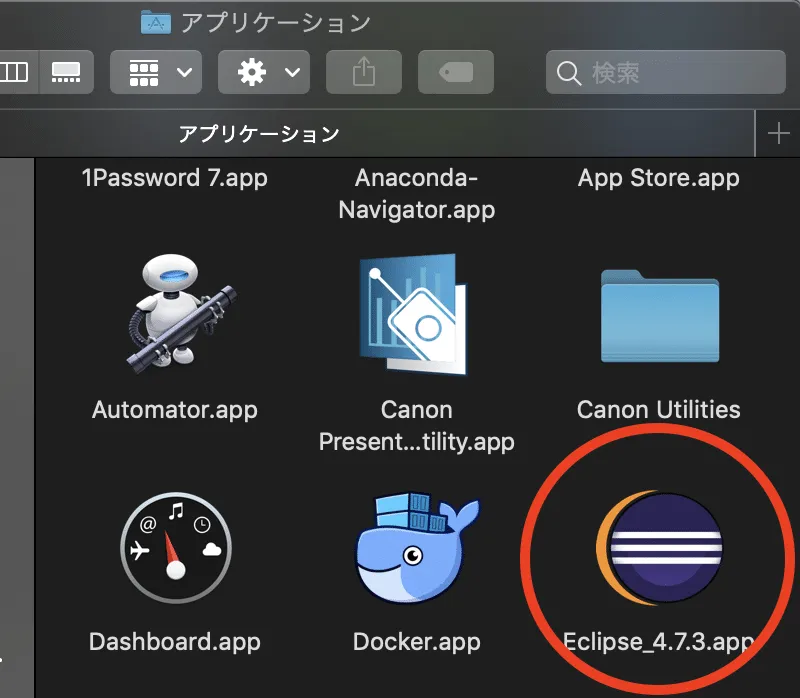Screen dimensions: 800x698
Task: Open the Automator robot app icon
Action: 181,314
